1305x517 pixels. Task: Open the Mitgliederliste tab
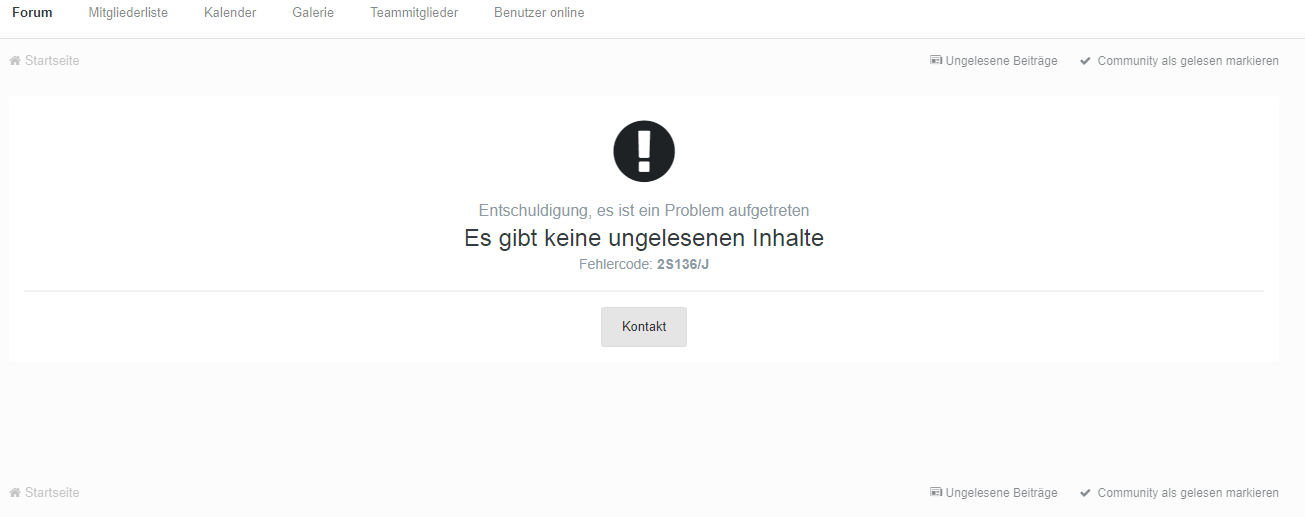click(128, 13)
